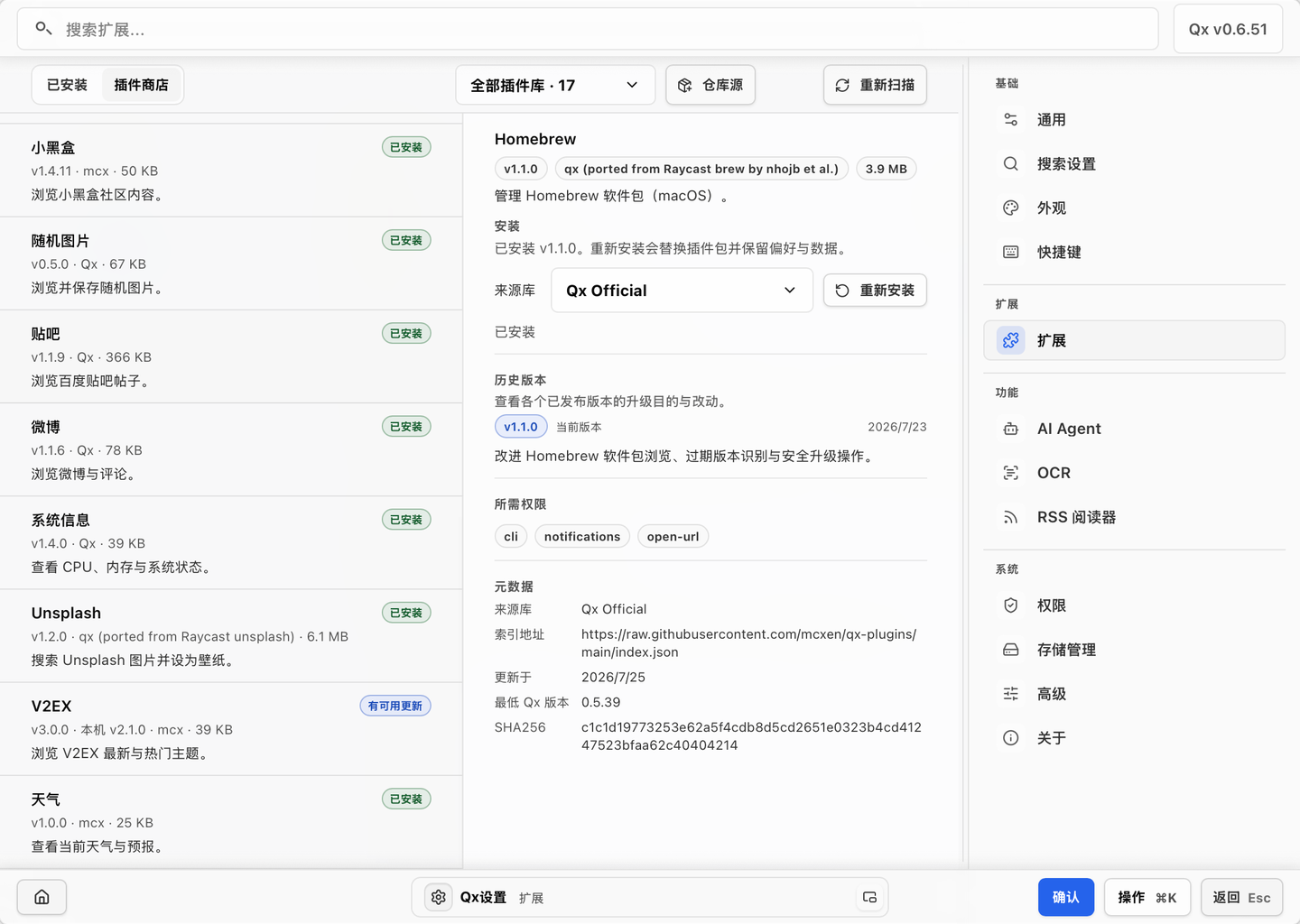Click the scan icon beside OCR
The width and height of the screenshot is (1300, 924).
coord(1011,473)
